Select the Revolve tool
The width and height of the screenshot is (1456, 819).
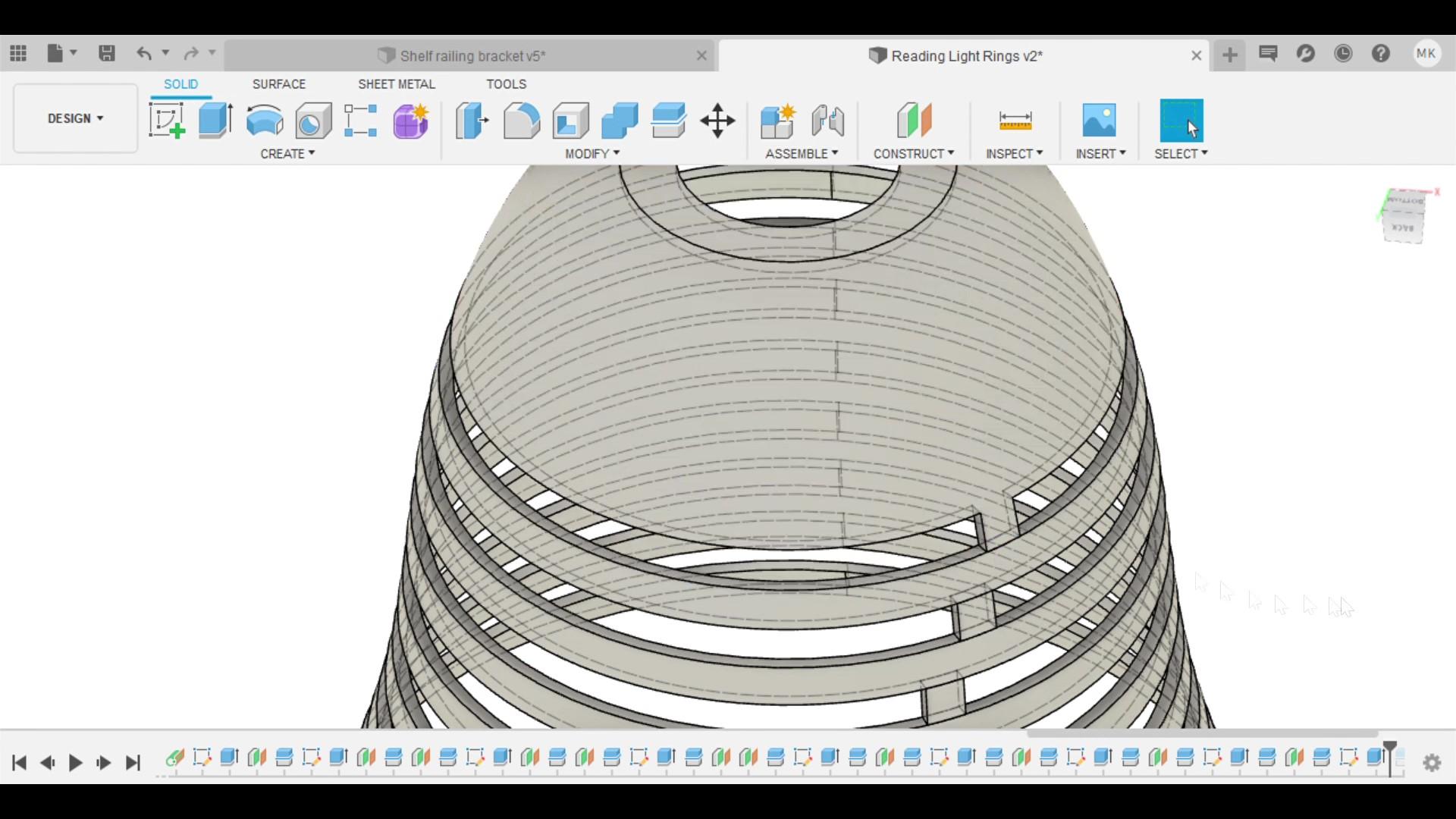click(265, 121)
